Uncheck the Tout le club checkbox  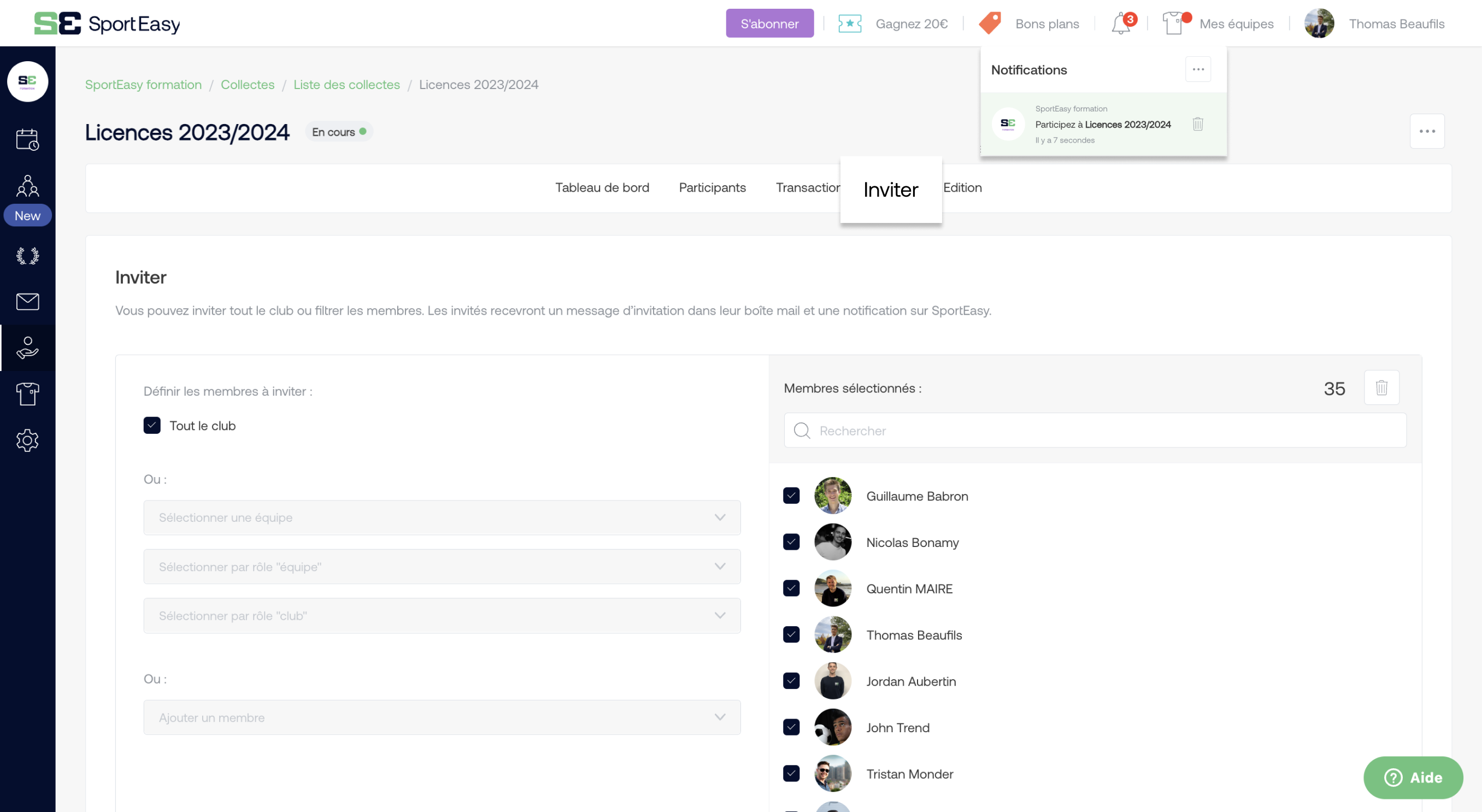[x=152, y=425]
